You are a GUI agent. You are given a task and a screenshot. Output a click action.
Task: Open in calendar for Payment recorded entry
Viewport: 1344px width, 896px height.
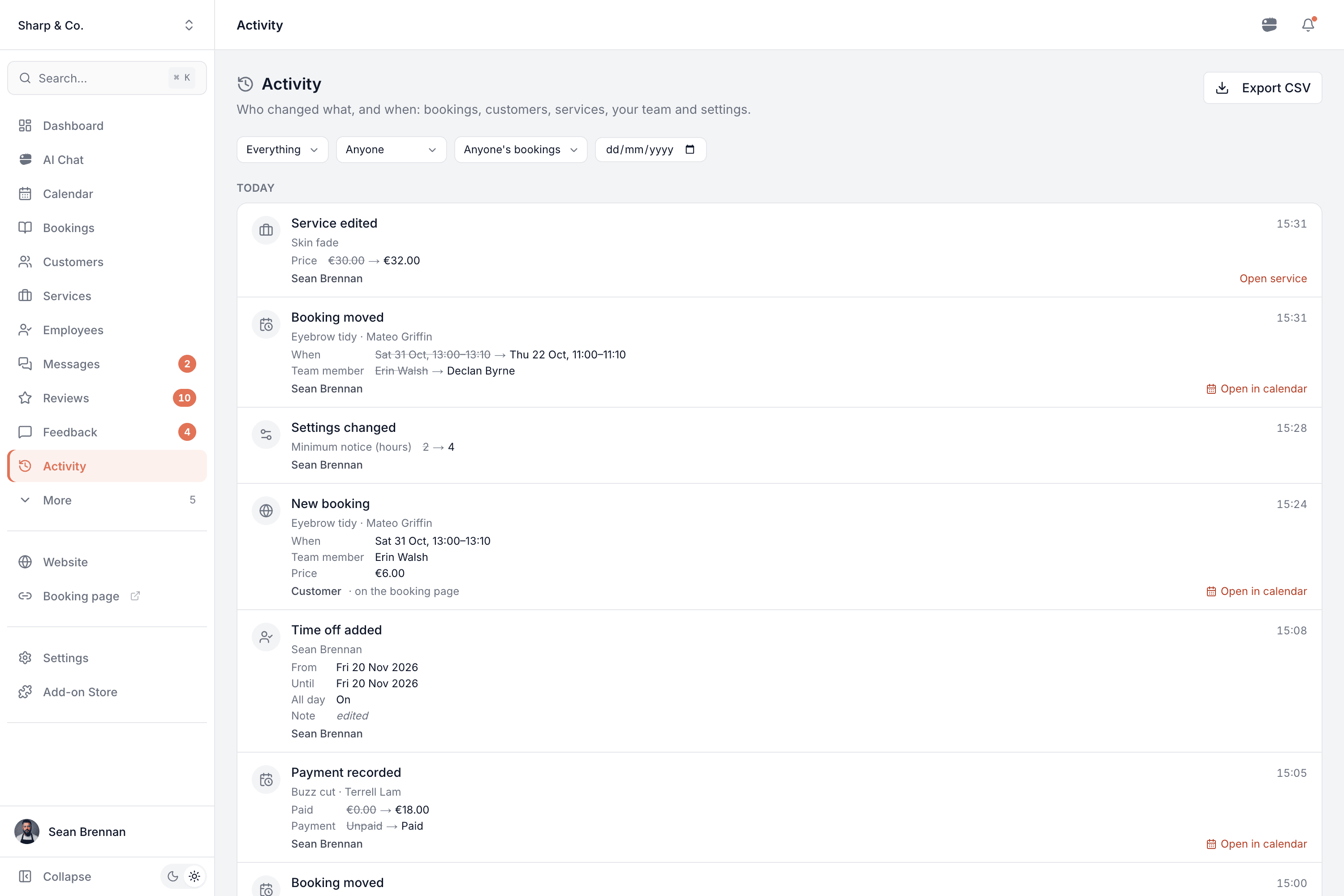click(x=1256, y=844)
